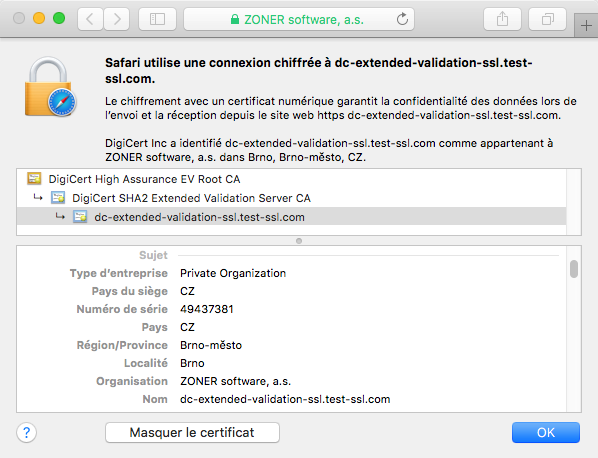The height and width of the screenshot is (458, 598).
Task: Click the Localité field label
Action: click(146, 363)
